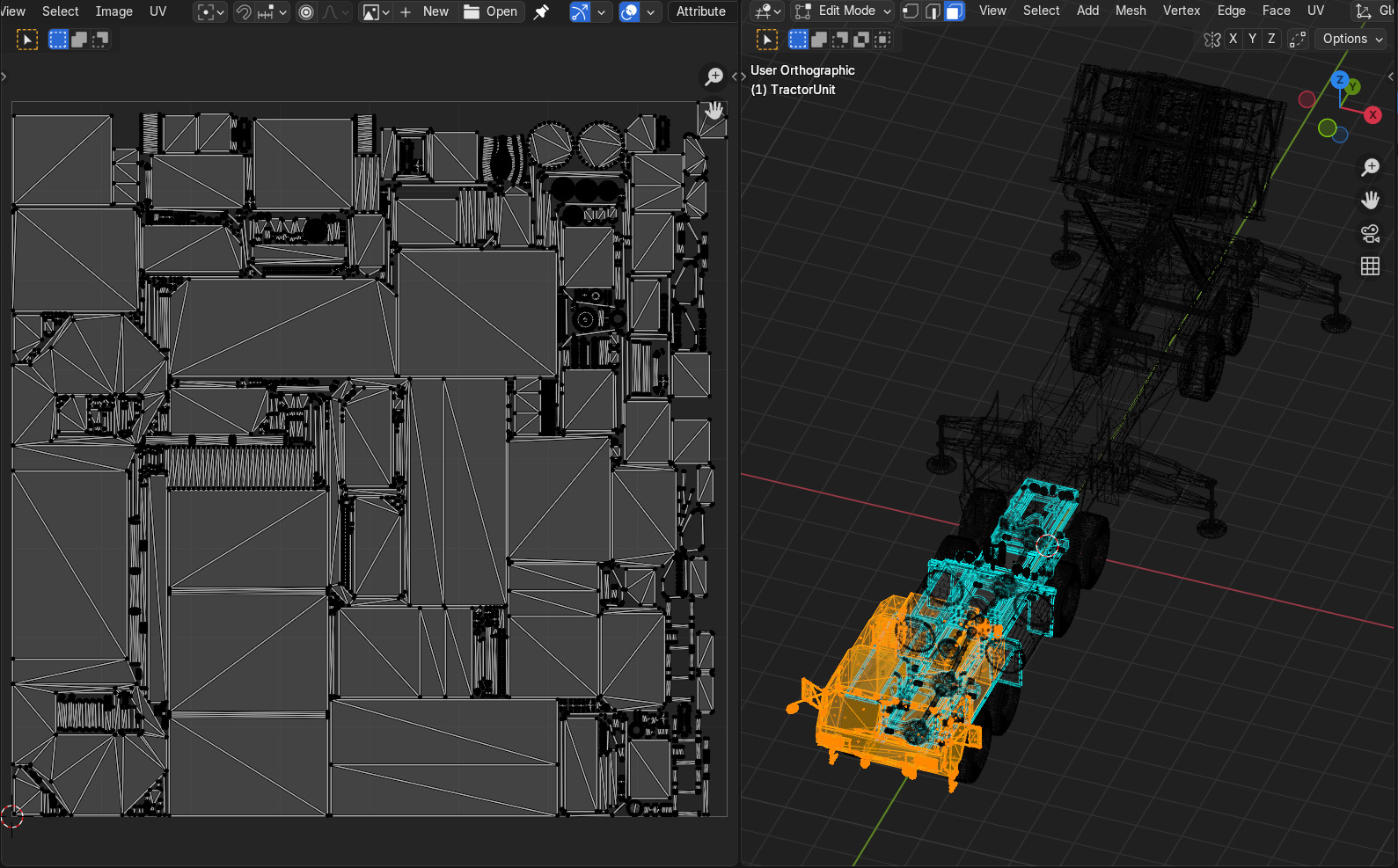Image resolution: width=1398 pixels, height=868 pixels.
Task: Toggle automerge vertices icon
Action: pyautogui.click(x=1298, y=40)
